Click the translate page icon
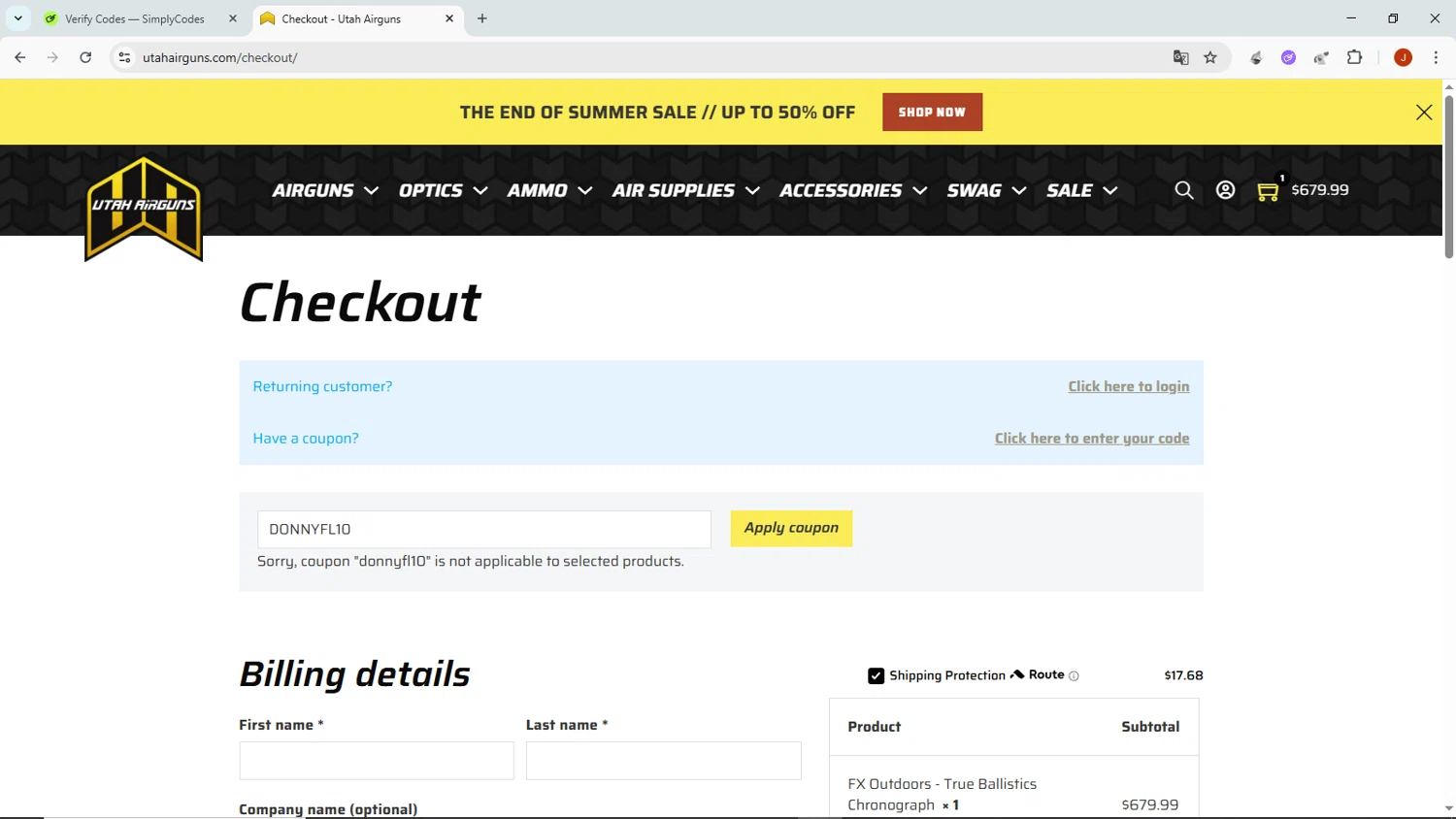This screenshot has height=819, width=1456. coord(1180,57)
